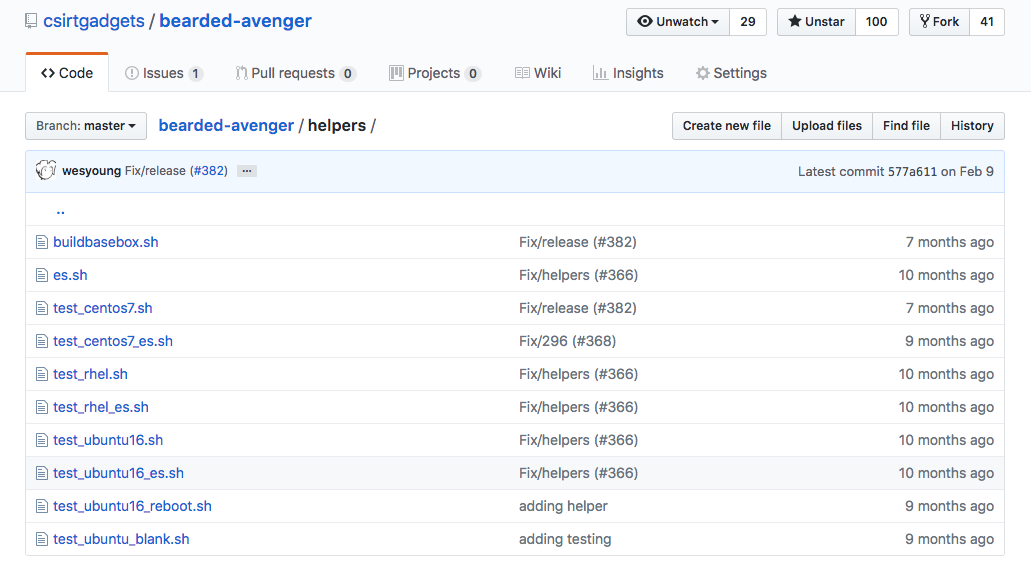Open test_ubuntu16.sh file
Image resolution: width=1031 pixels, height=588 pixels.
click(108, 440)
